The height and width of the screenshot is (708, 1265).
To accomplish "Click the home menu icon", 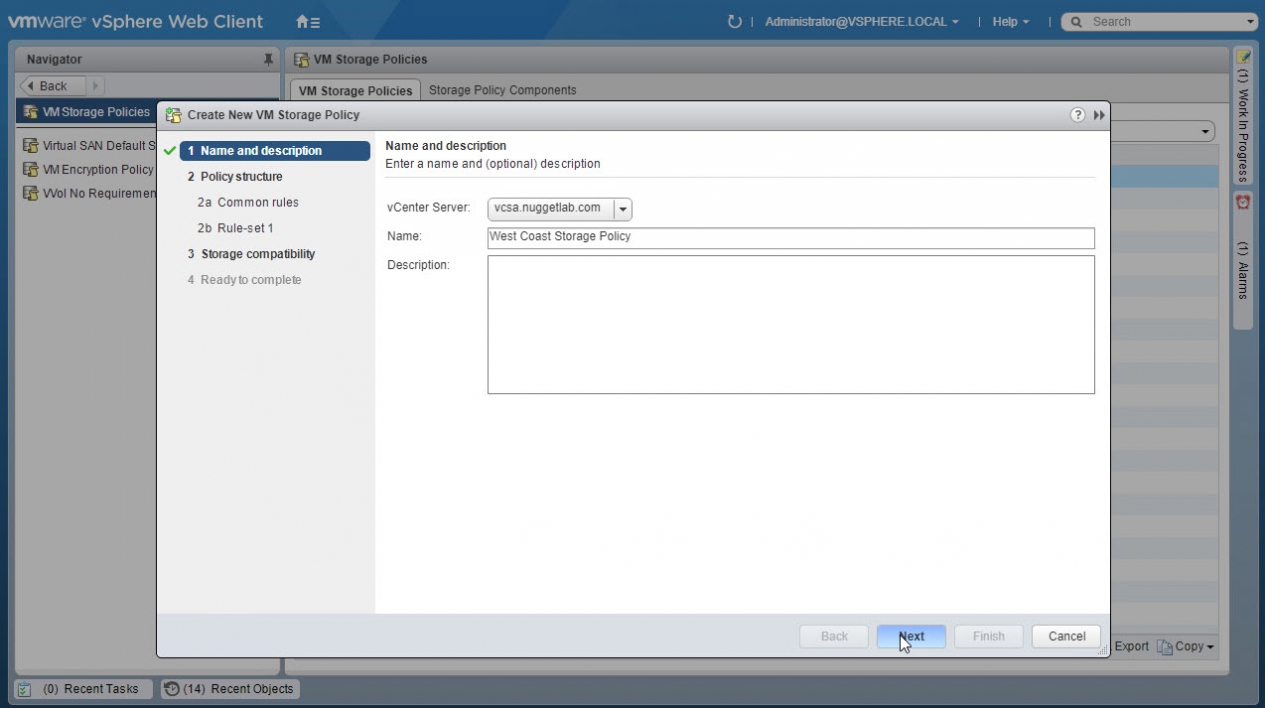I will [x=308, y=21].
